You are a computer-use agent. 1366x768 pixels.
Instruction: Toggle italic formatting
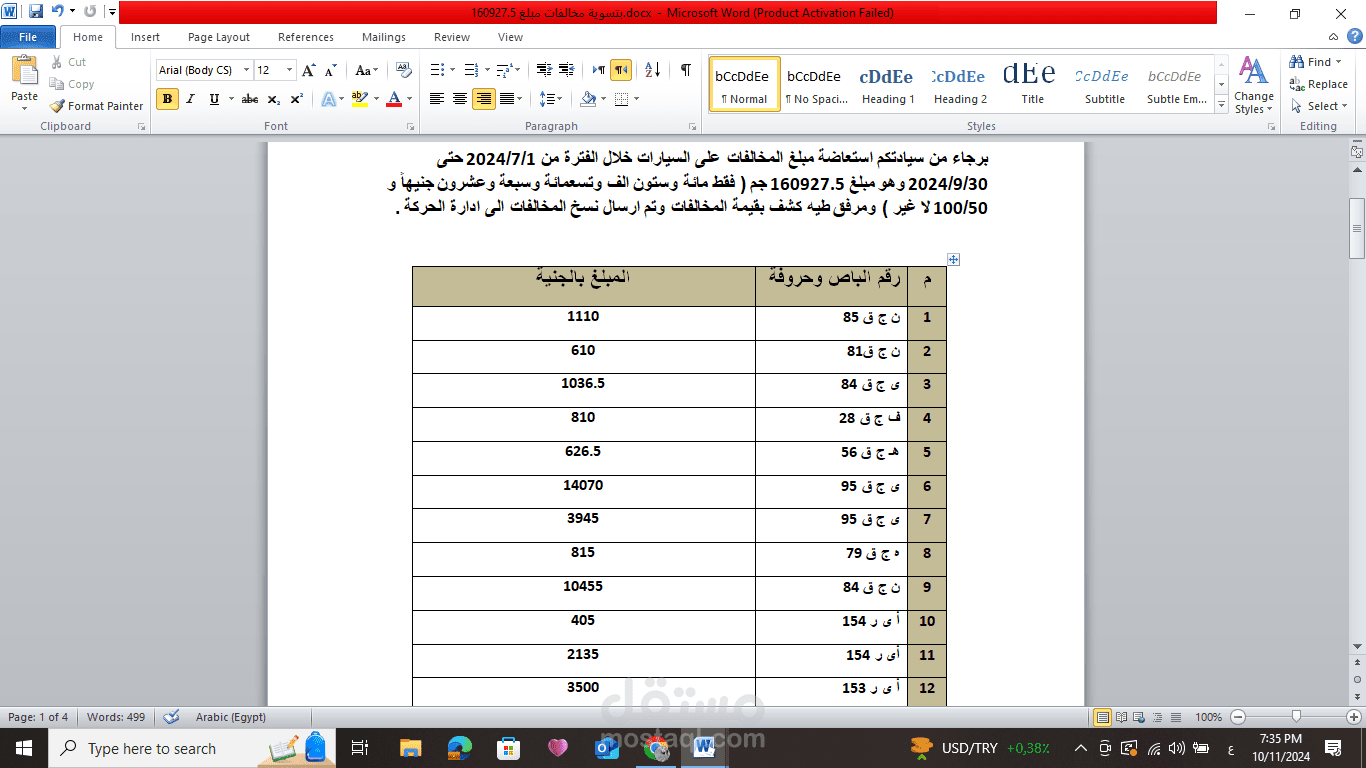coord(189,99)
